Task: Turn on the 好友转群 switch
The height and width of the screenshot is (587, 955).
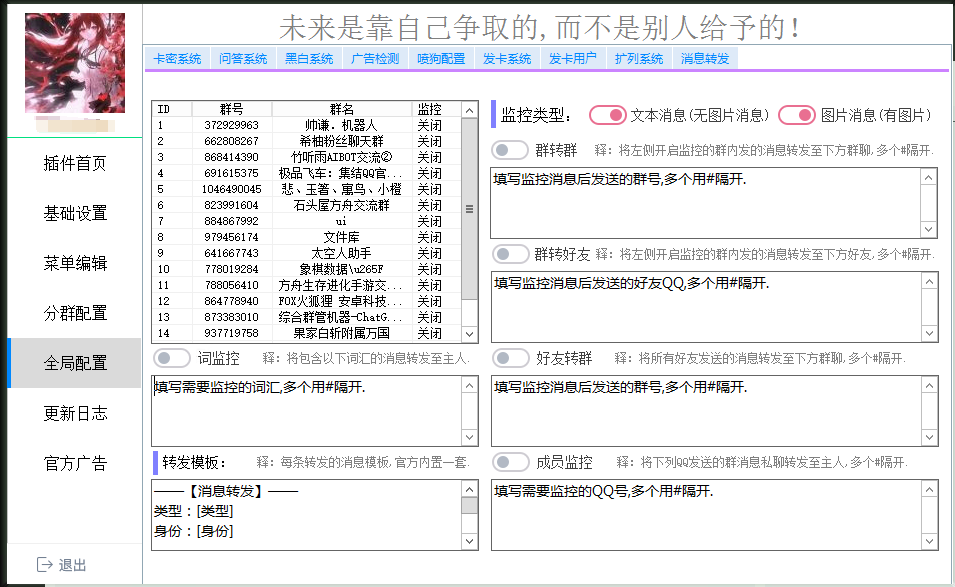Action: [511, 357]
